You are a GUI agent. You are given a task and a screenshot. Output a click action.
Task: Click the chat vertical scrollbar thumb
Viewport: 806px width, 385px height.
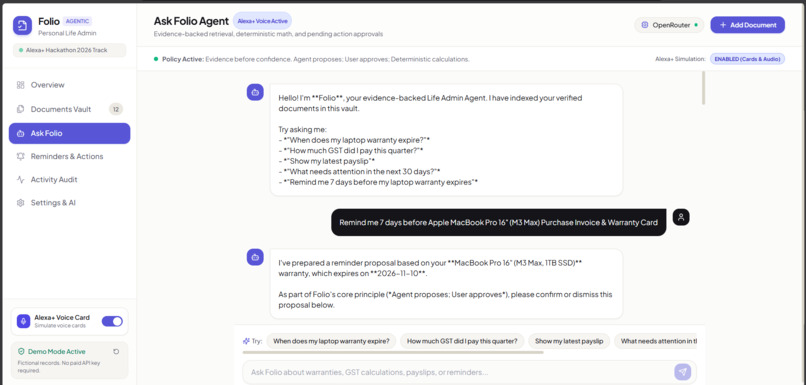pyautogui.click(x=703, y=88)
